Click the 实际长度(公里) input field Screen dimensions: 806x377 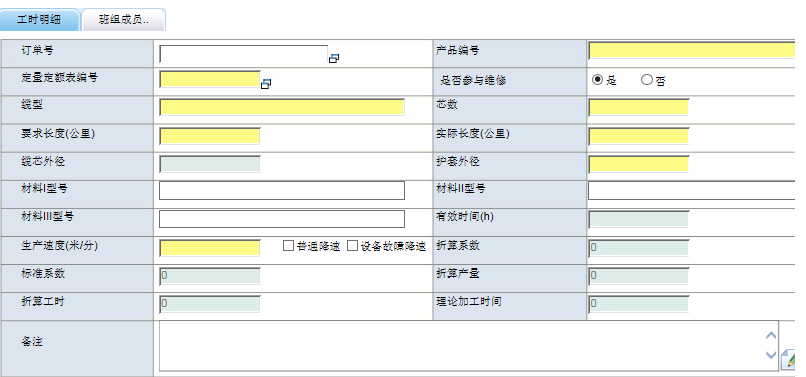(x=638, y=136)
